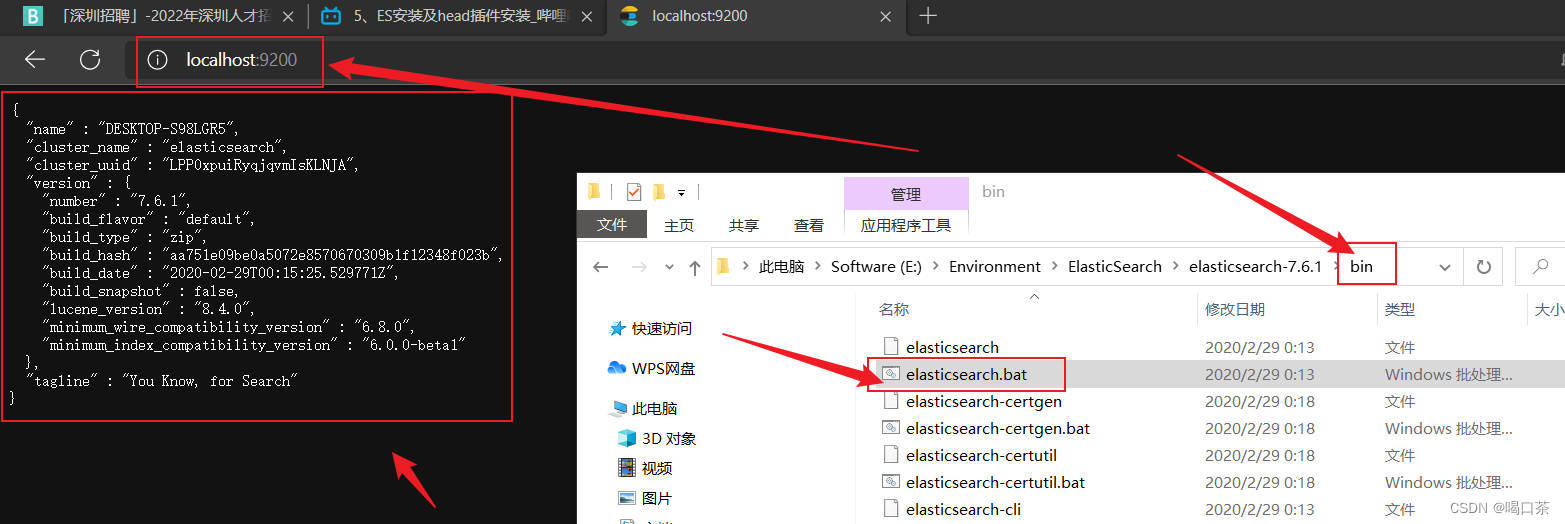Select the elasticsearch file without extension
1565x524 pixels.
click(x=952, y=347)
